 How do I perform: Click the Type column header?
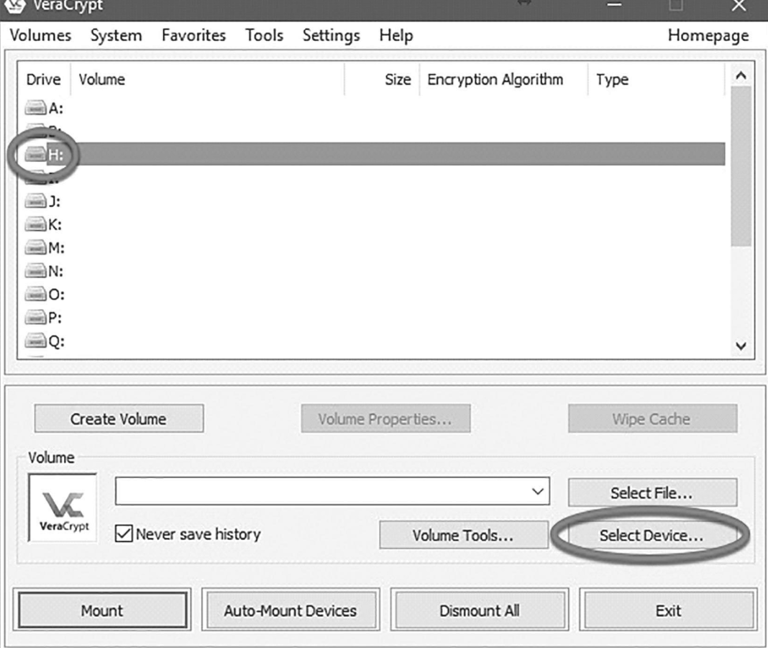pos(656,79)
